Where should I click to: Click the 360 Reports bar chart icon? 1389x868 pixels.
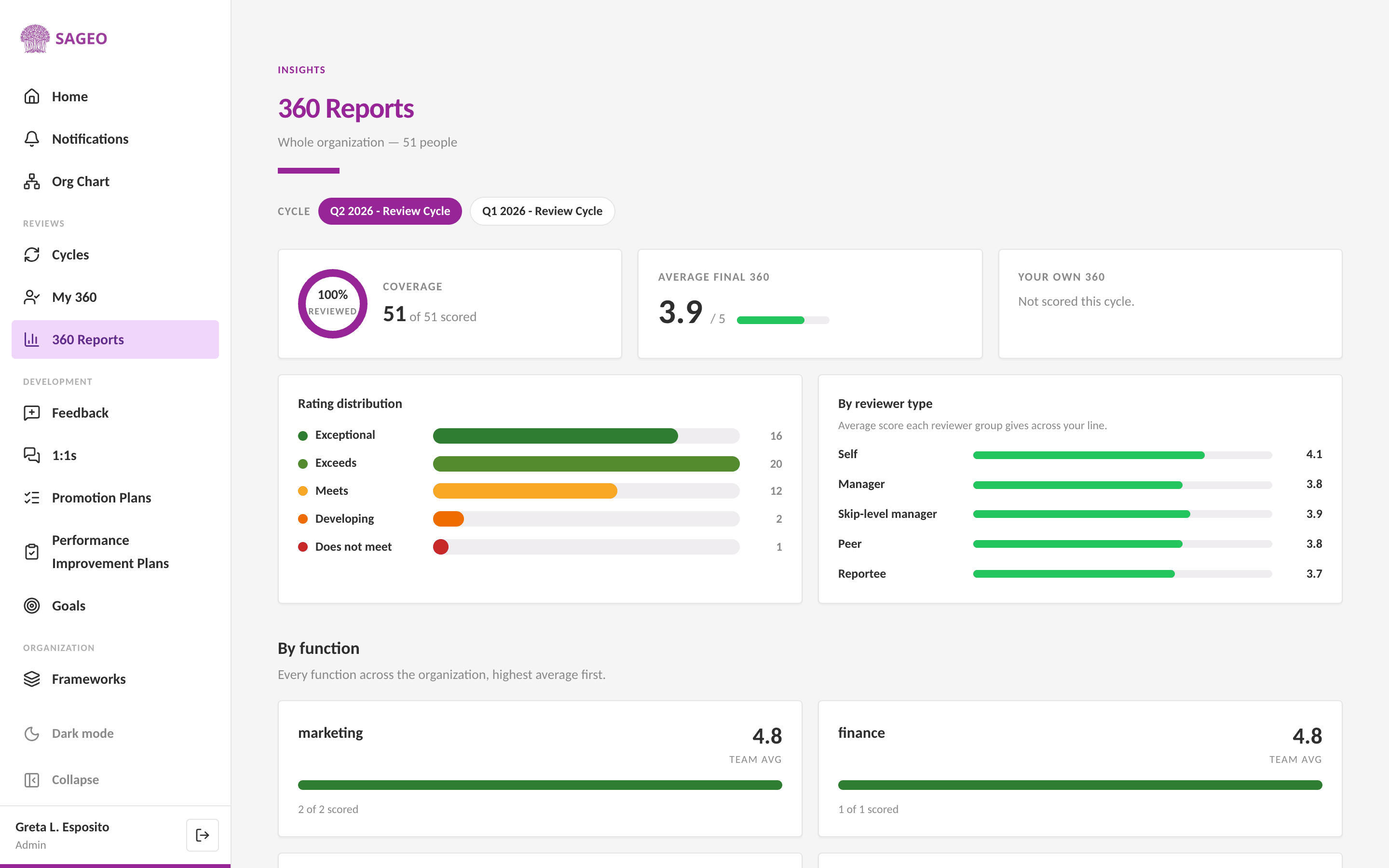(x=31, y=339)
